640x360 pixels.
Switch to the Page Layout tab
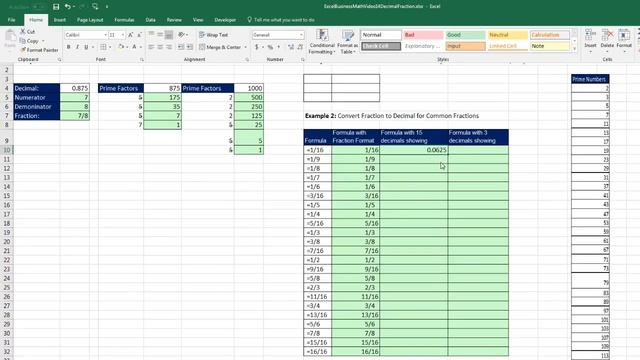pyautogui.click(x=90, y=20)
